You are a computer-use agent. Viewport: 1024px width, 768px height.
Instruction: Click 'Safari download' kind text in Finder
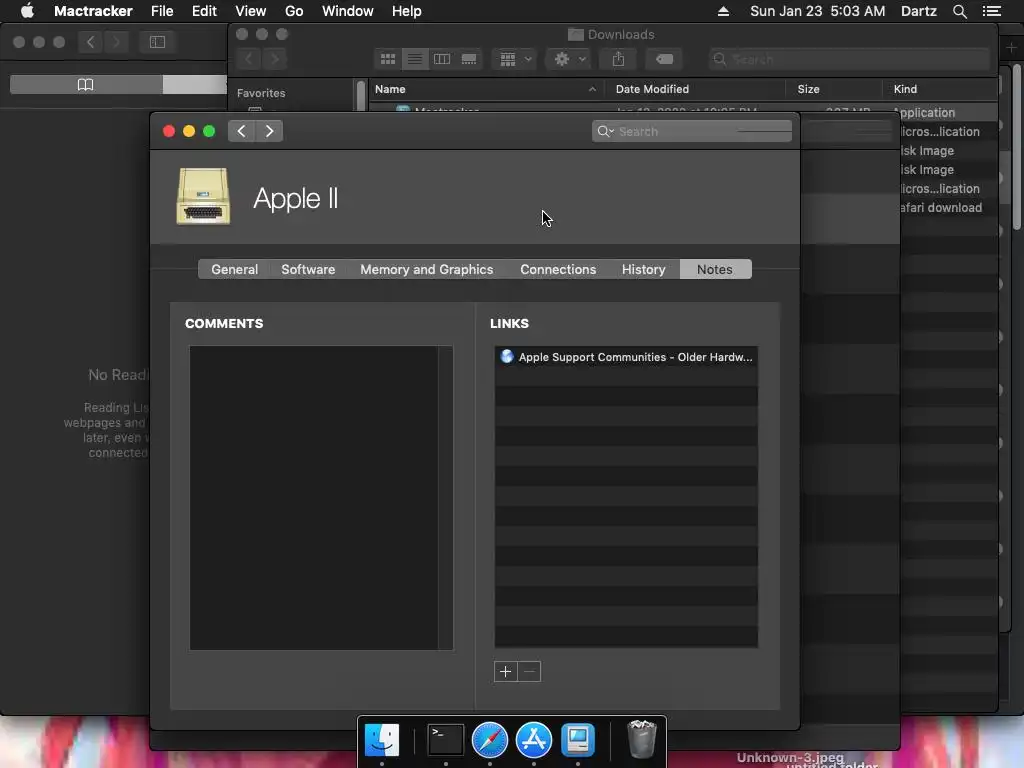941,208
